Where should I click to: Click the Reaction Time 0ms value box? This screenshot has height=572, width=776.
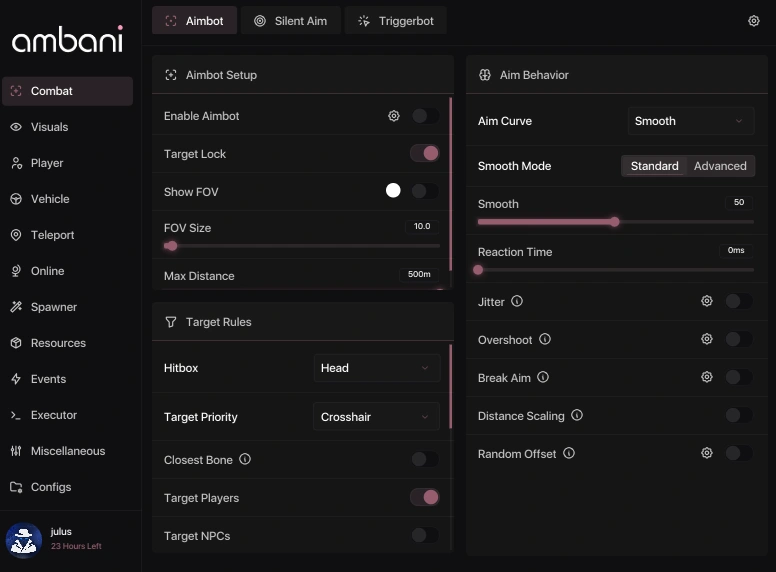(x=736, y=250)
